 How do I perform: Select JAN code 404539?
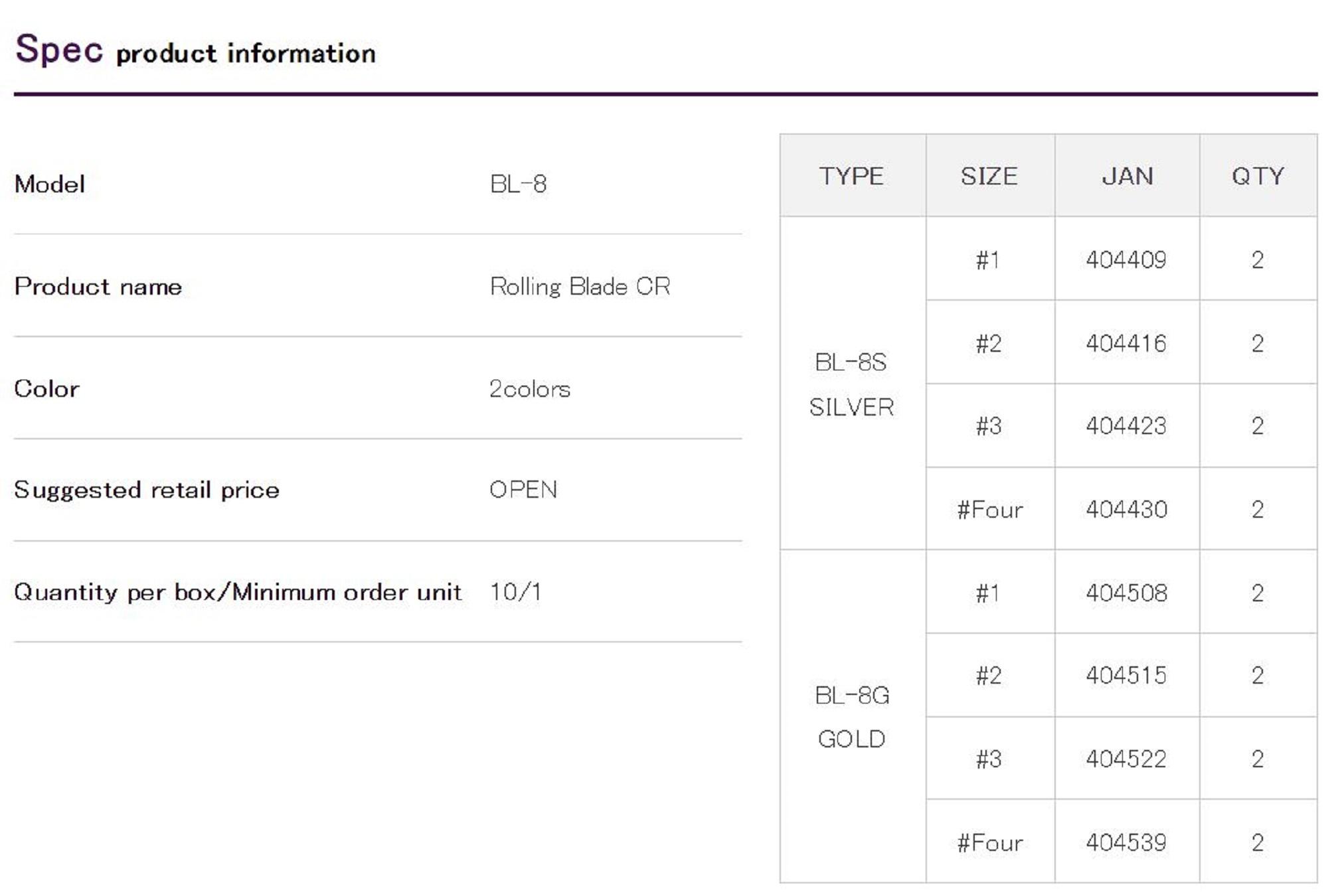coord(1126,842)
